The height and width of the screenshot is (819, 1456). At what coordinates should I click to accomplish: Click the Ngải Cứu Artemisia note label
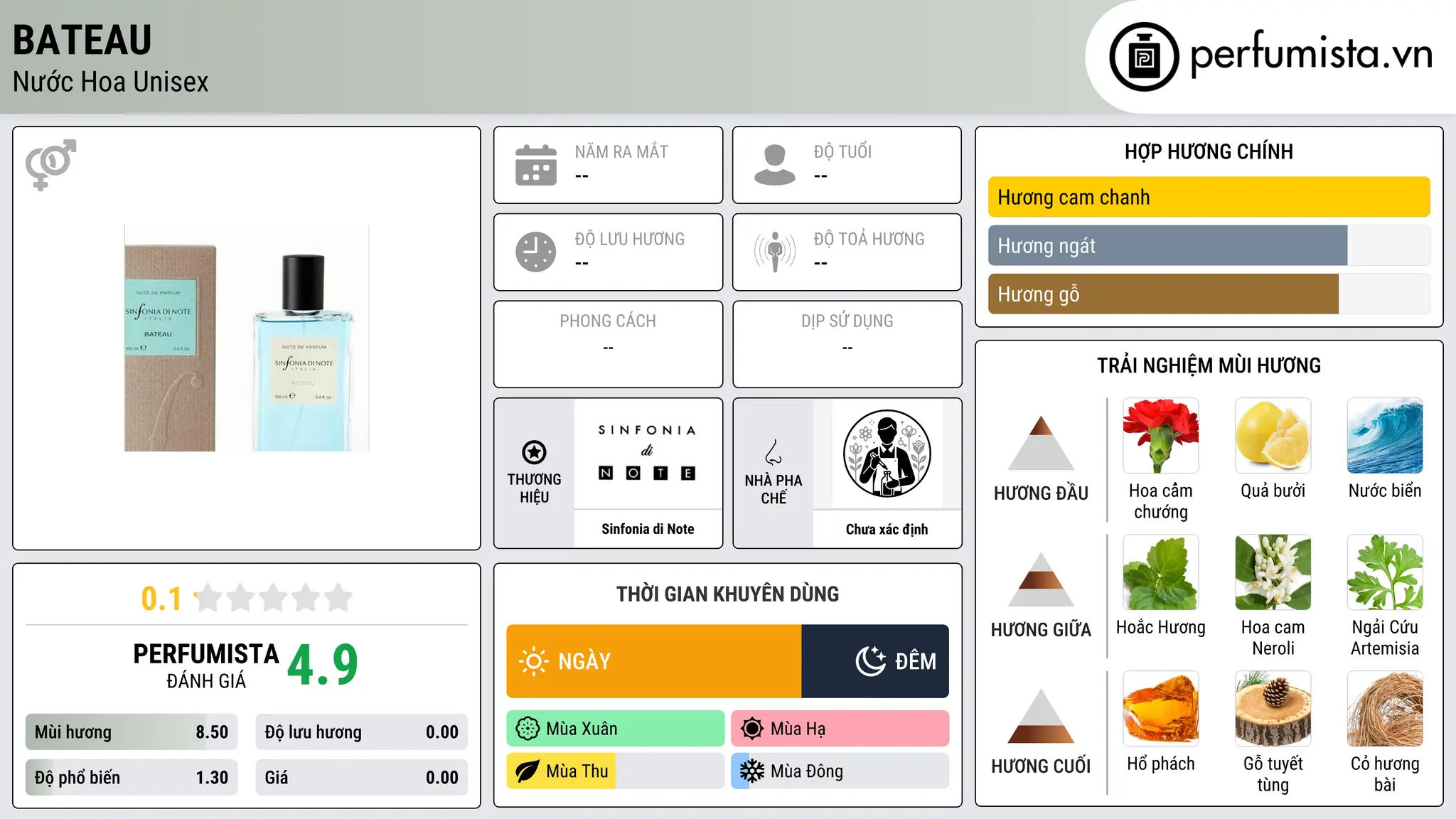1385,638
